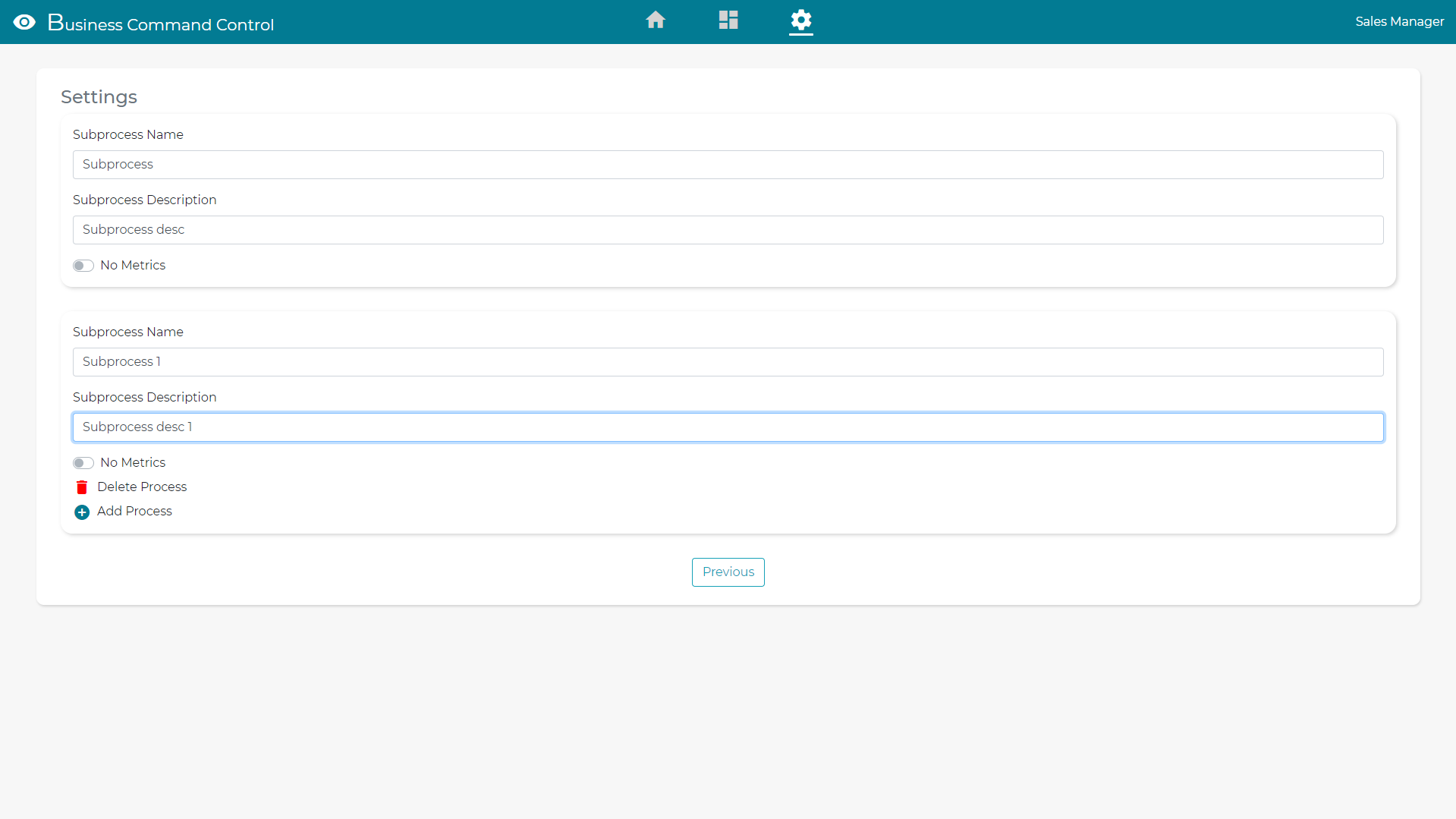
Task: Enable No Metrics switch for Subprocess 1
Action: [83, 463]
